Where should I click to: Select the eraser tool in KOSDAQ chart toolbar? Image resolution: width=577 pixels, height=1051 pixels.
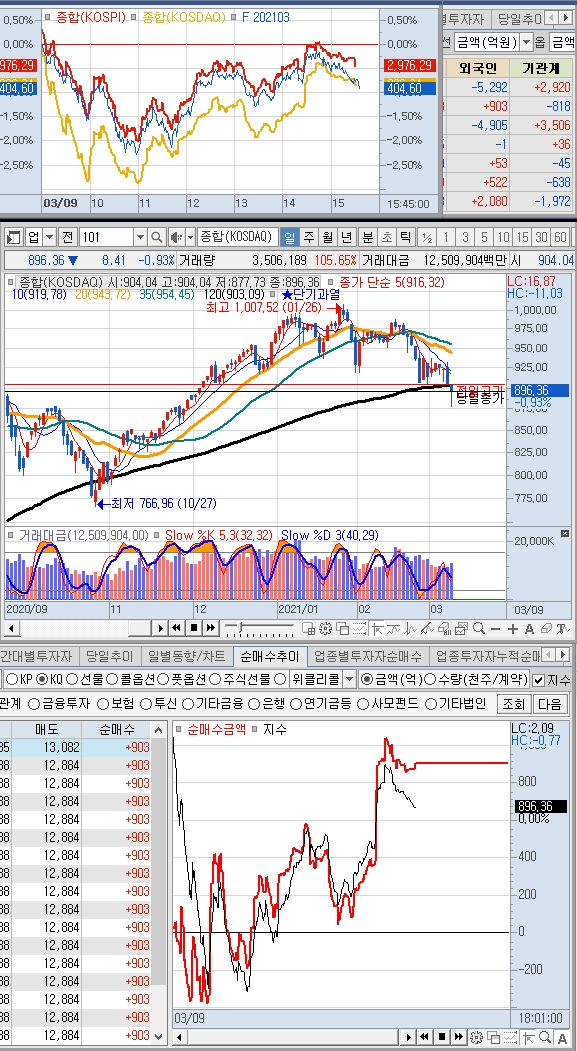546,628
